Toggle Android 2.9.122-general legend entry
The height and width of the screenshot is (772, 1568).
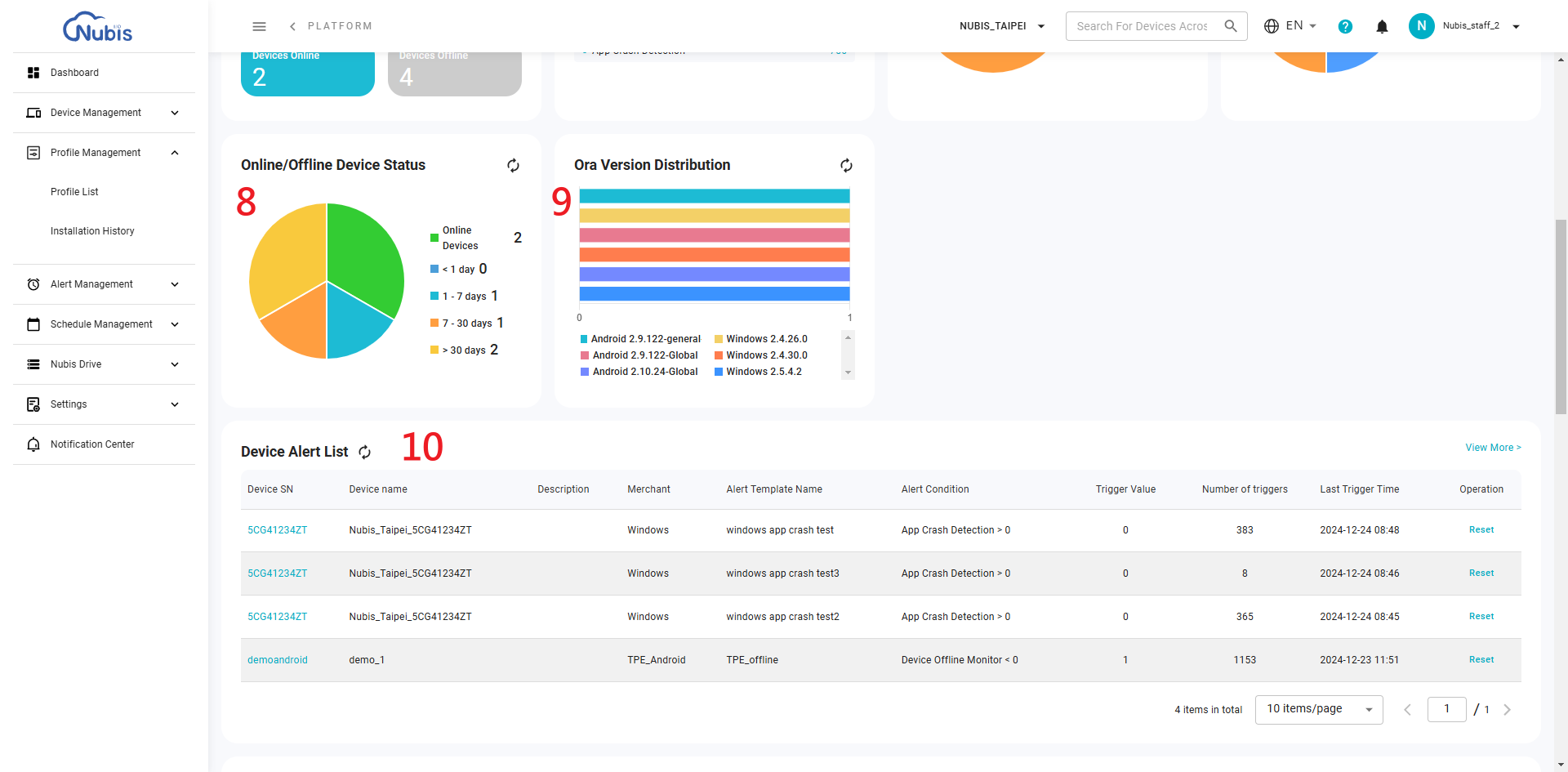click(x=640, y=339)
